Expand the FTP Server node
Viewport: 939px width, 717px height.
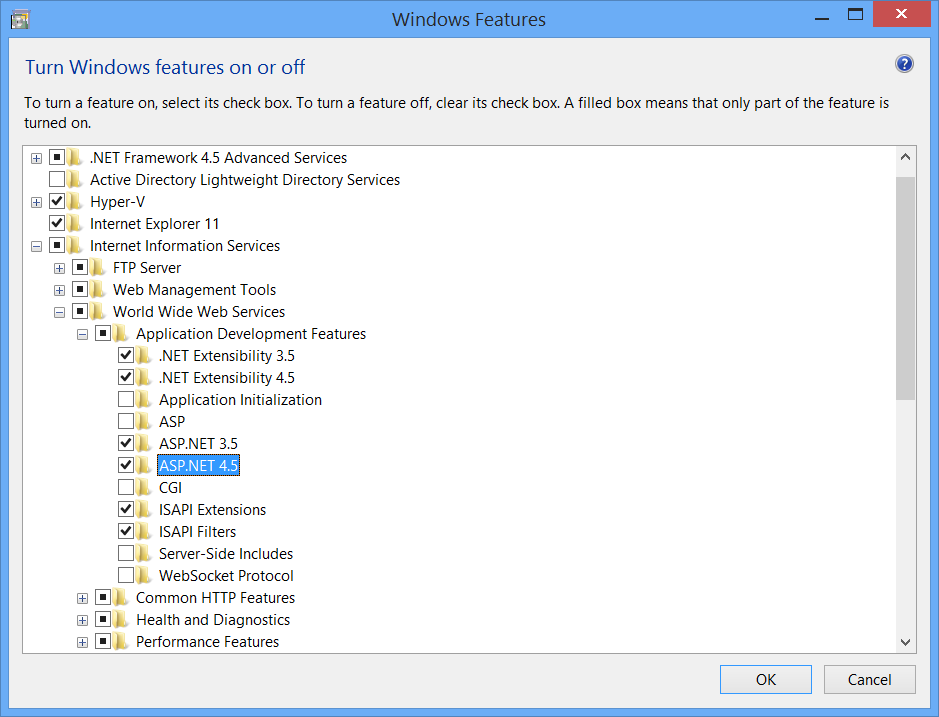(x=59, y=268)
